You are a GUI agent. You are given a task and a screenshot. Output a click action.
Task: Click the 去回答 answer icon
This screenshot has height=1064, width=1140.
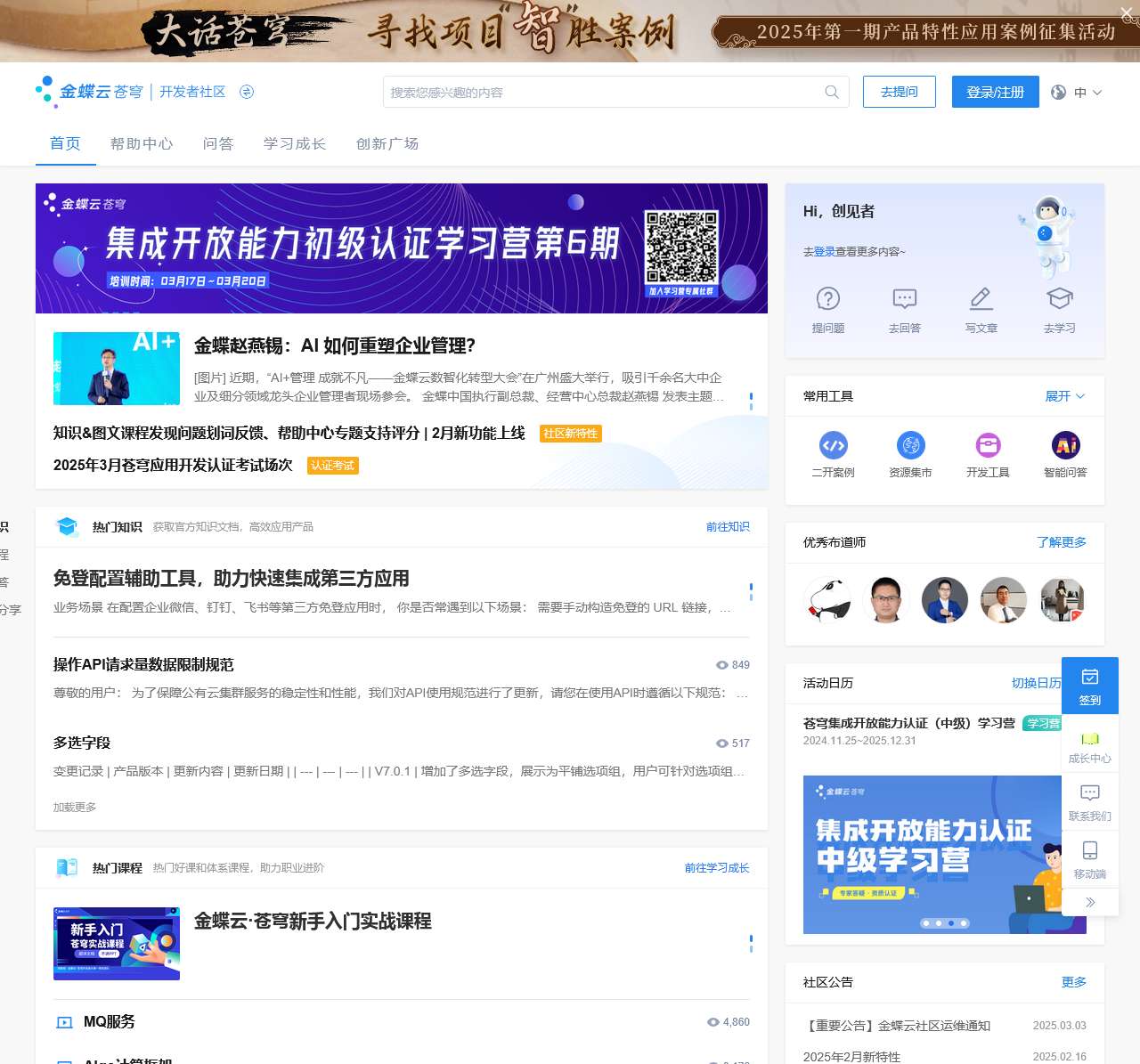click(x=905, y=299)
